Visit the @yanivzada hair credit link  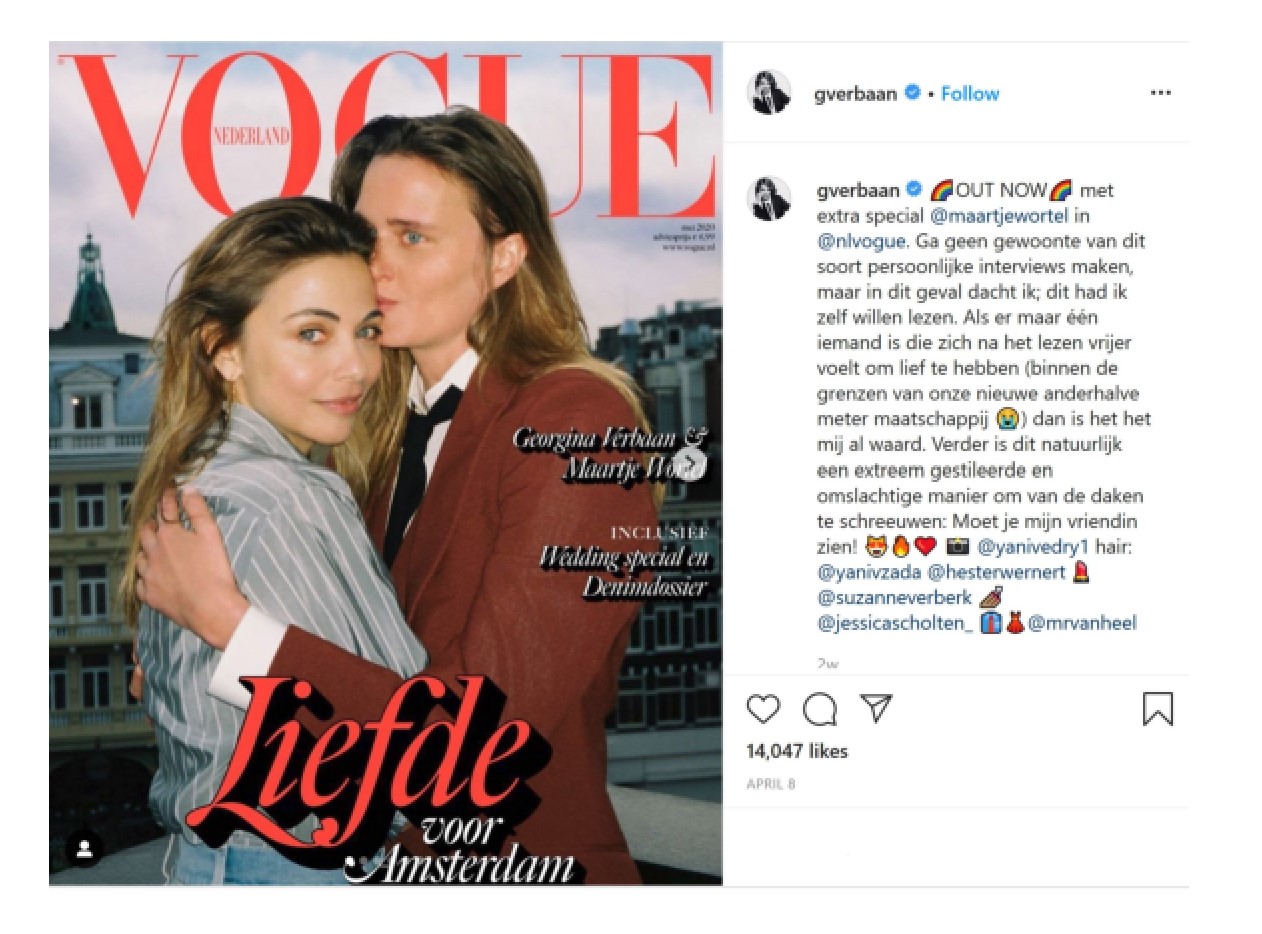tap(868, 573)
